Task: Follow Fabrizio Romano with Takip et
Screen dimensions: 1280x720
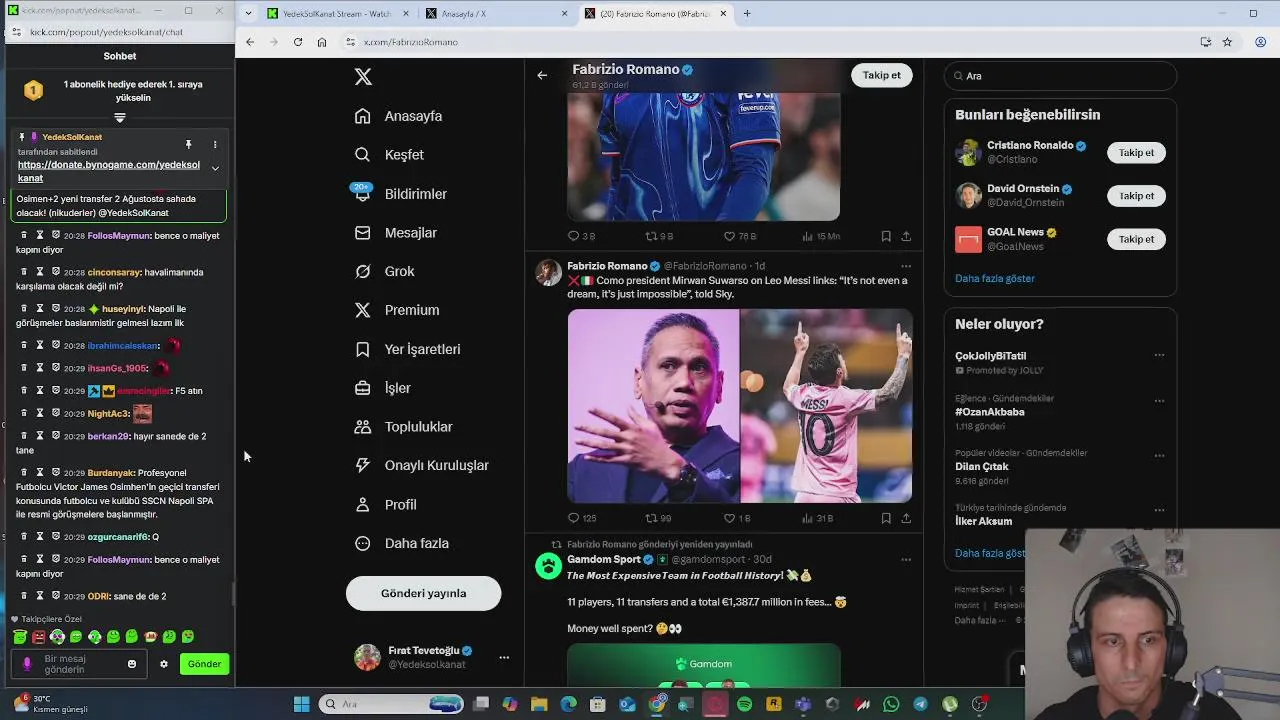Action: (881, 75)
